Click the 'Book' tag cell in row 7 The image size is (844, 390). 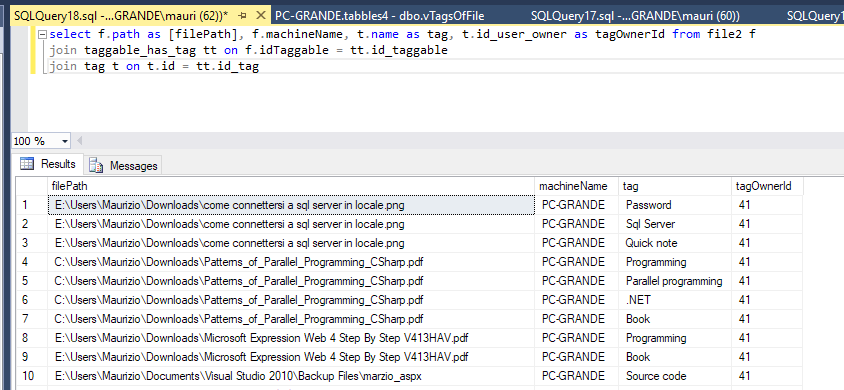coord(675,319)
